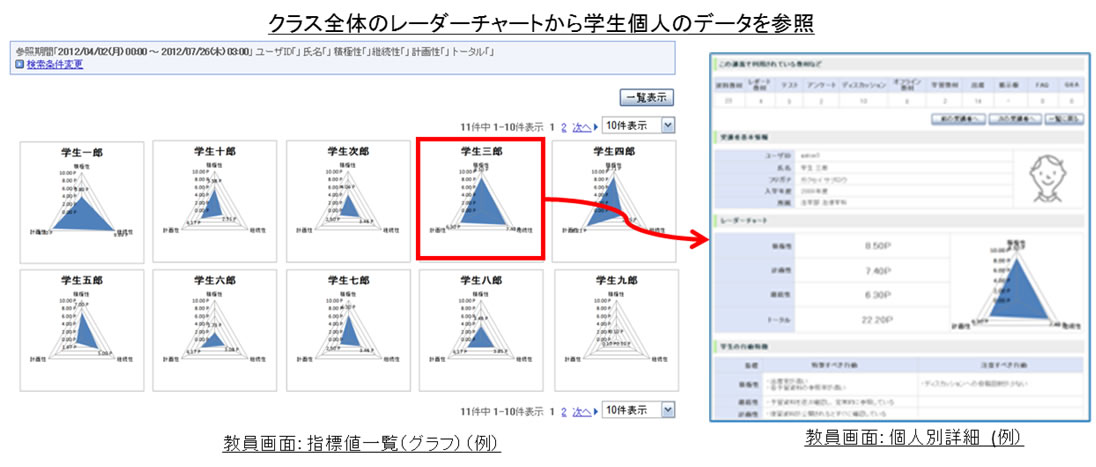Click the 検索条件変更 arrow icon
The width and height of the screenshot is (1096, 467).
pos(19,65)
